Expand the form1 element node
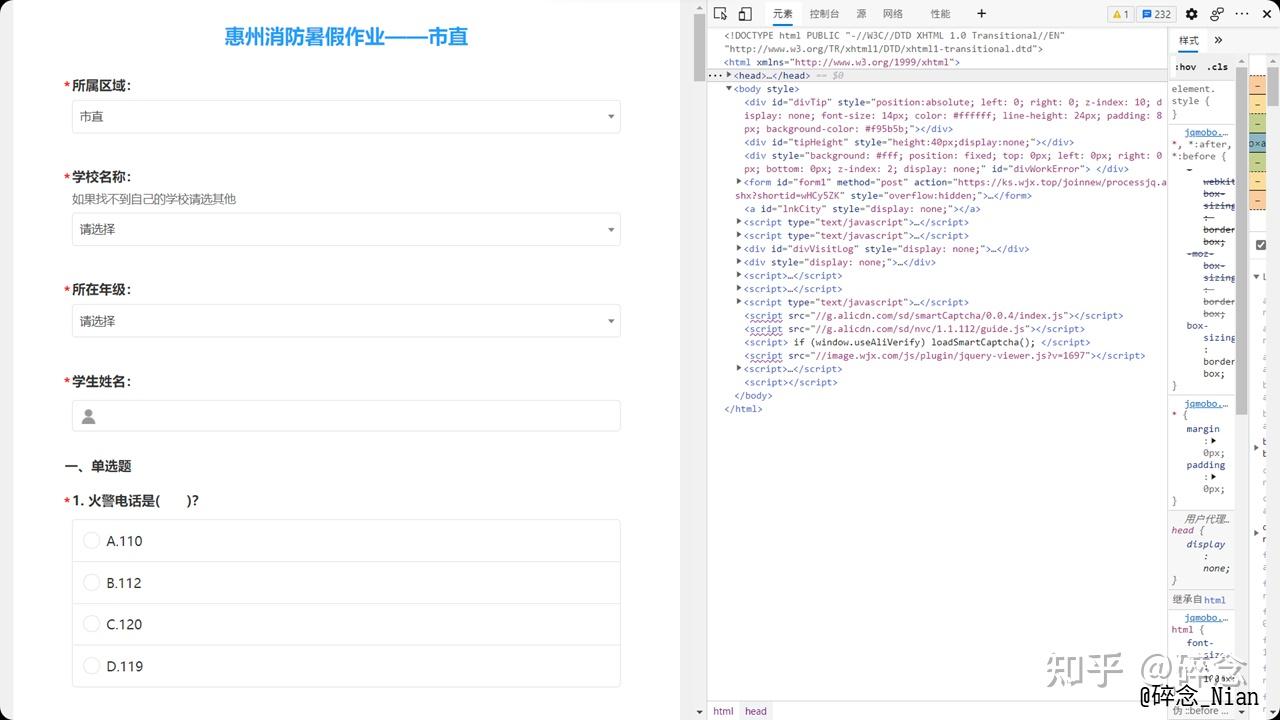Viewport: 1280px width, 720px height. point(739,182)
